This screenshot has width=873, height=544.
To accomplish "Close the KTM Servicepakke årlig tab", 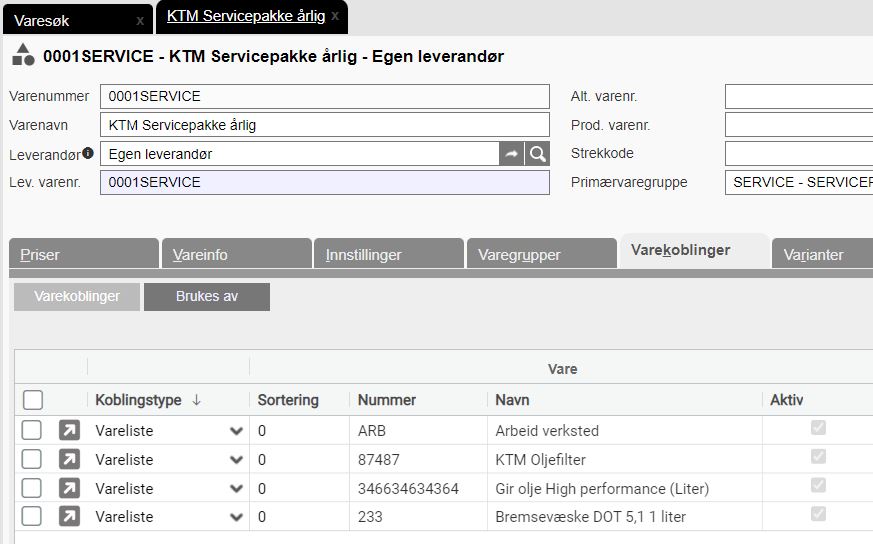I will coord(335,16).
